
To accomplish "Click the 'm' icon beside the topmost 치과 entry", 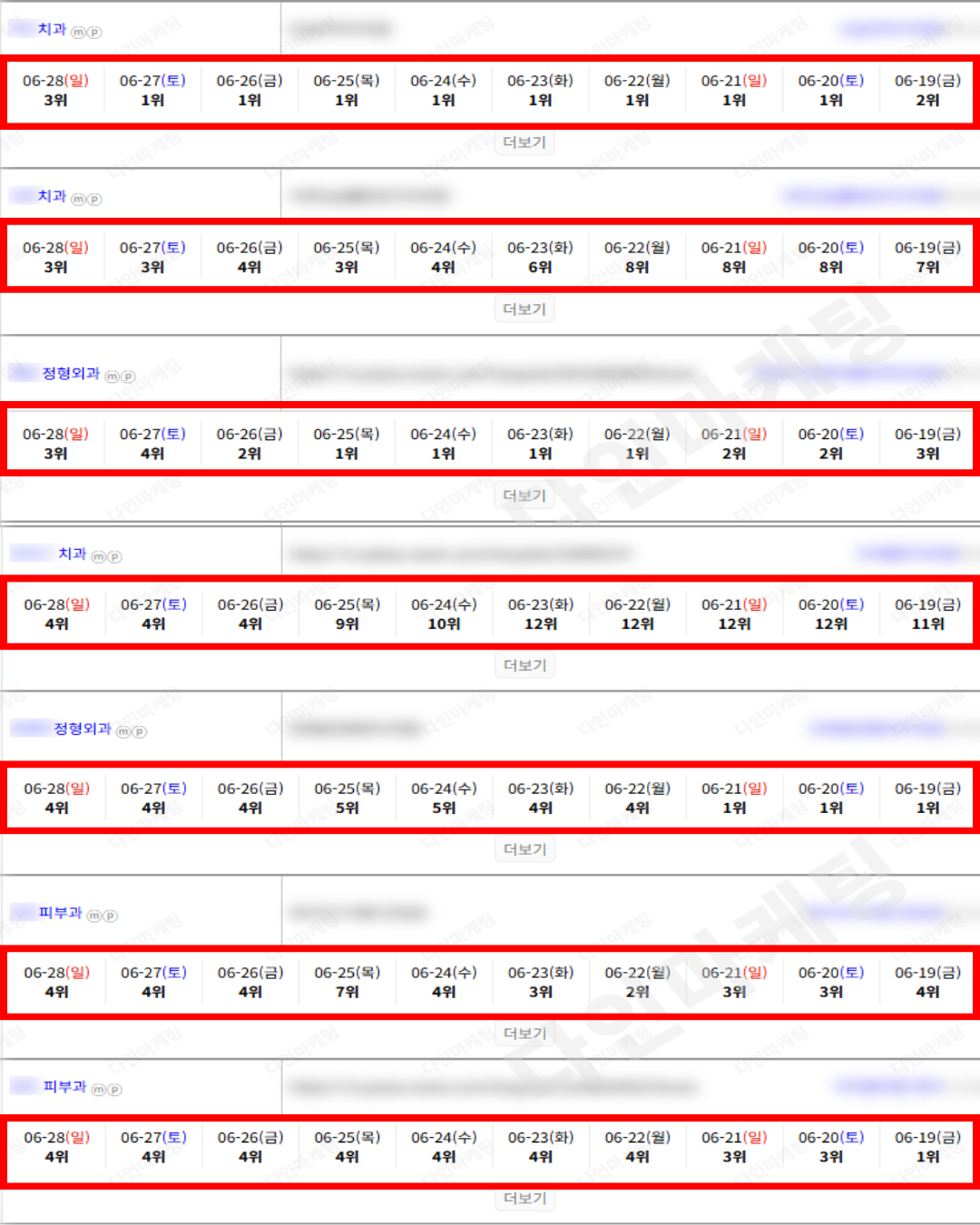I will click(x=78, y=33).
